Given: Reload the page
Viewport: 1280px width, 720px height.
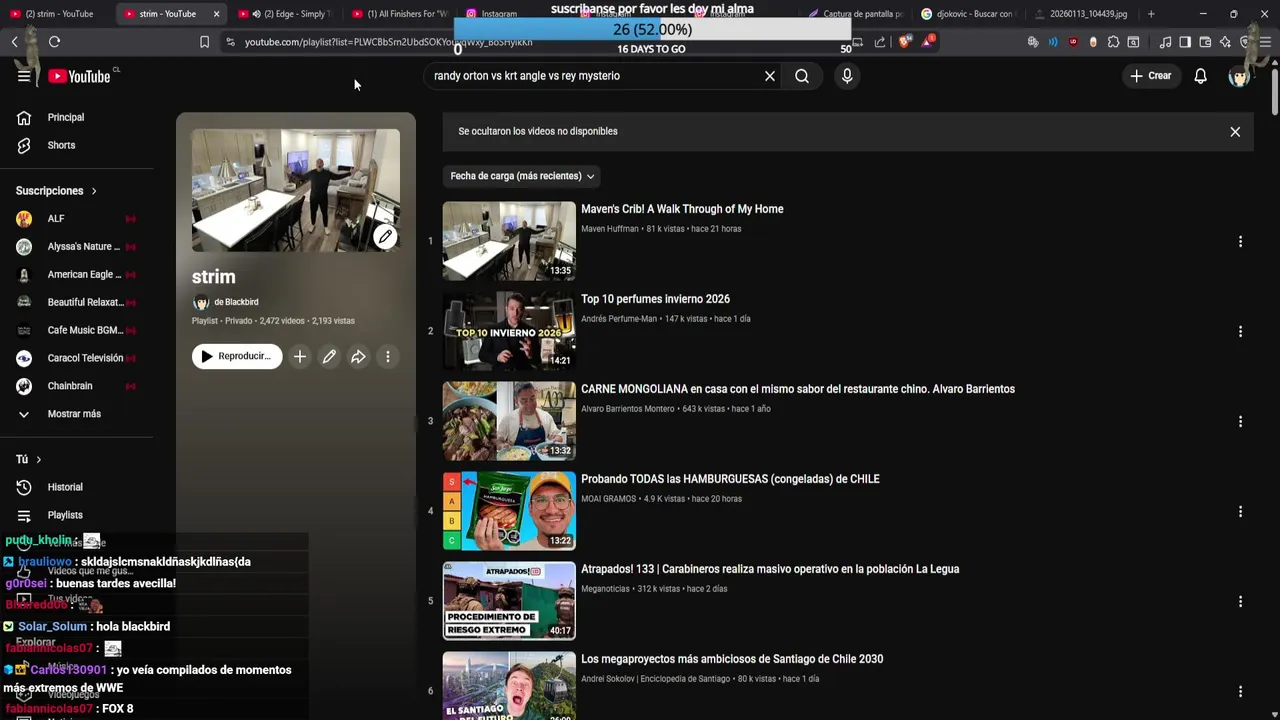Looking at the screenshot, I should (54, 42).
